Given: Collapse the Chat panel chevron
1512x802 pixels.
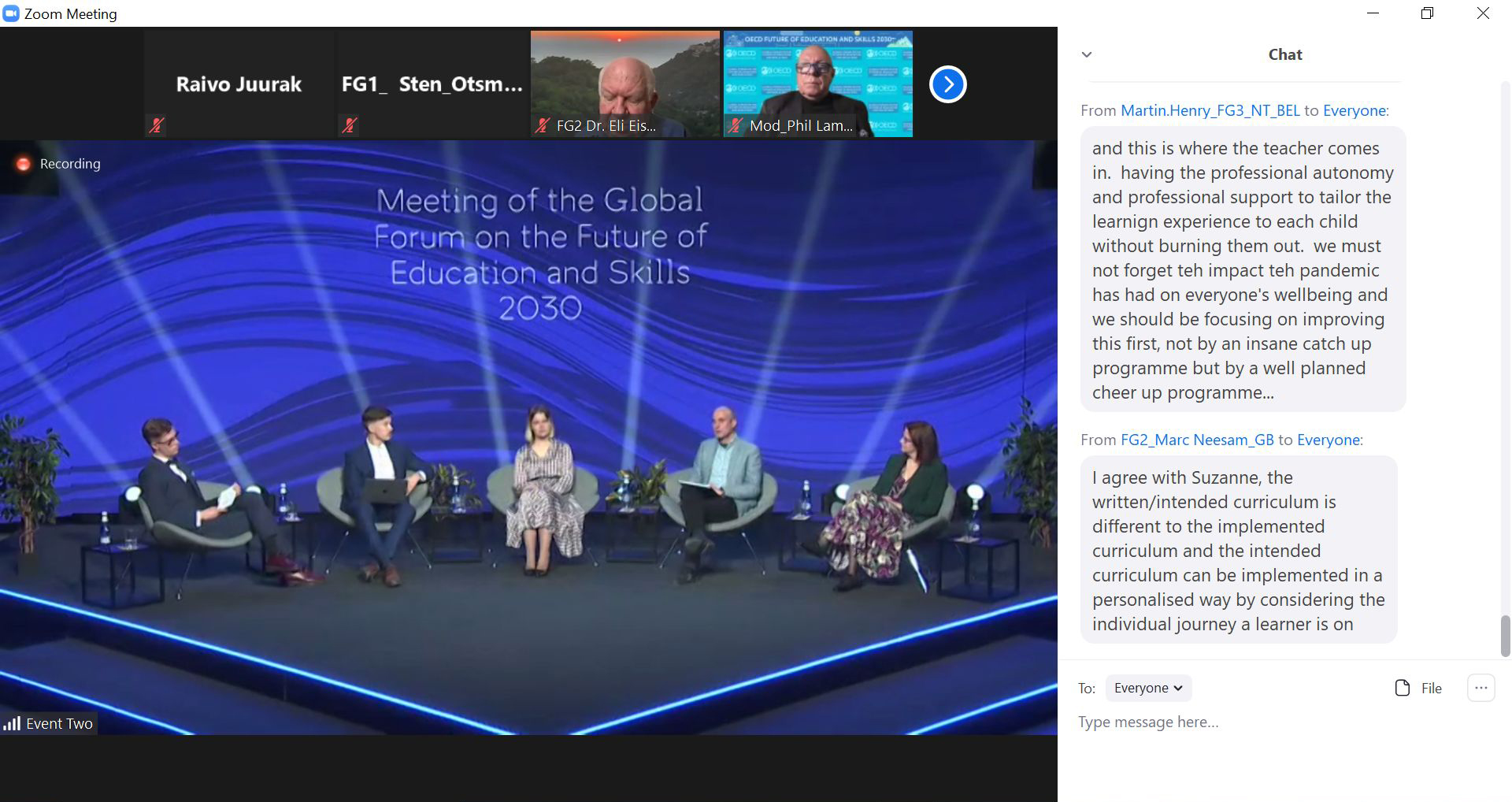Looking at the screenshot, I should click(x=1087, y=54).
